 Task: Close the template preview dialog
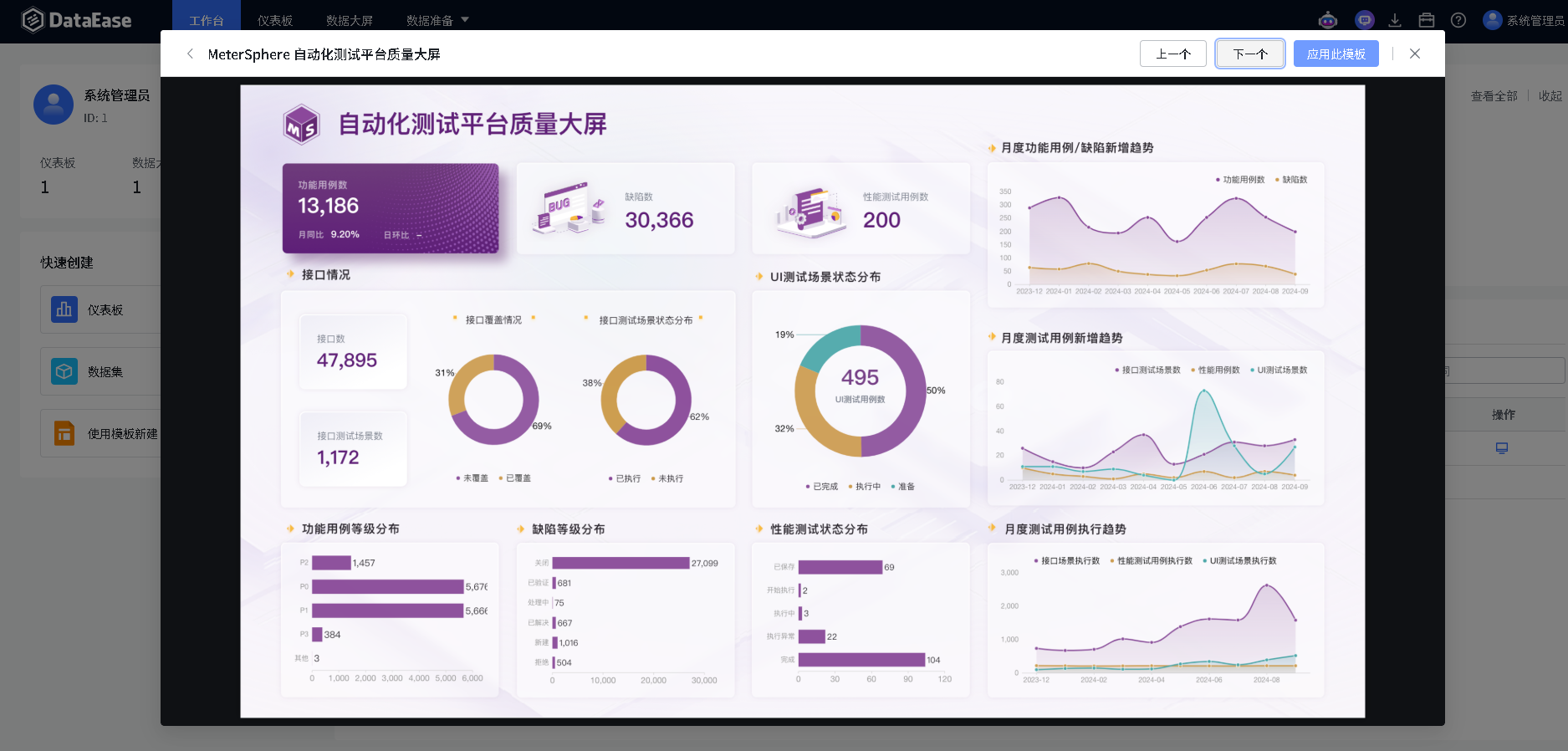pyautogui.click(x=1415, y=54)
